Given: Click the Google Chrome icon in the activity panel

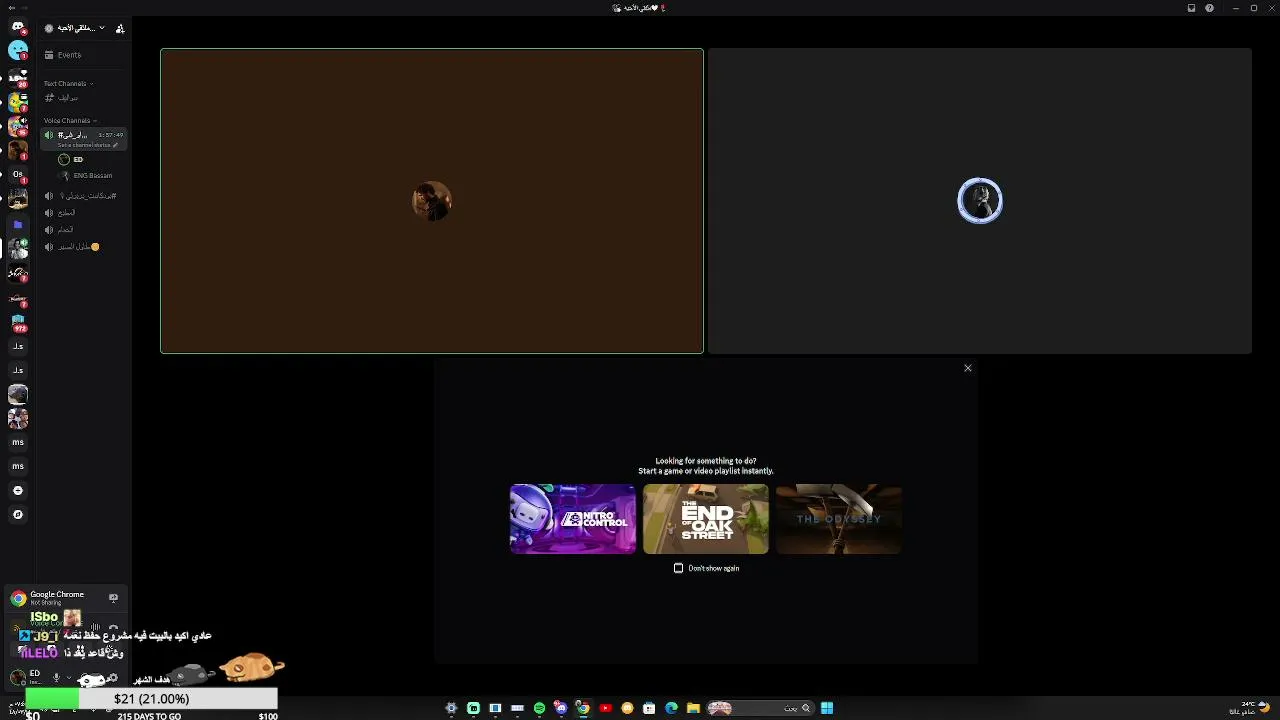Looking at the screenshot, I should pos(18,598).
